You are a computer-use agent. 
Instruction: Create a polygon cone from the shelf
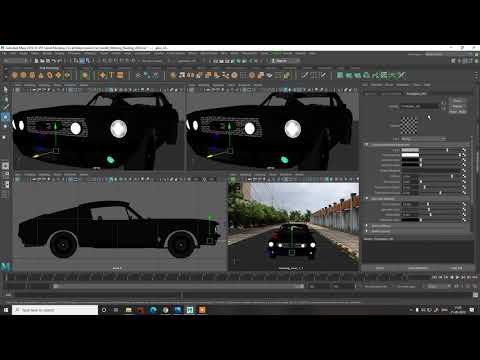(x=41, y=75)
